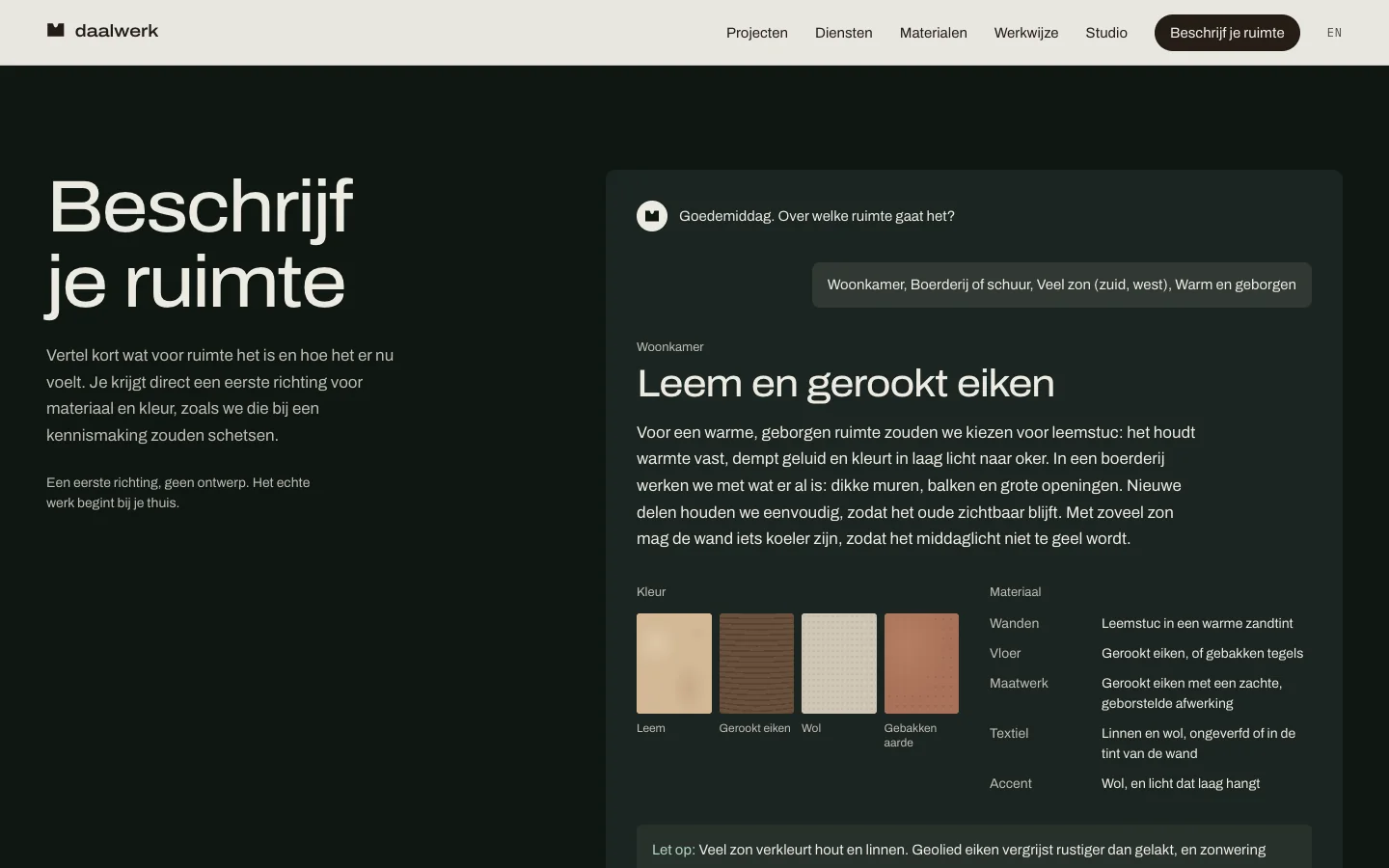Click the Maatwerk value about geborstelde afwerking

pos(1192,693)
